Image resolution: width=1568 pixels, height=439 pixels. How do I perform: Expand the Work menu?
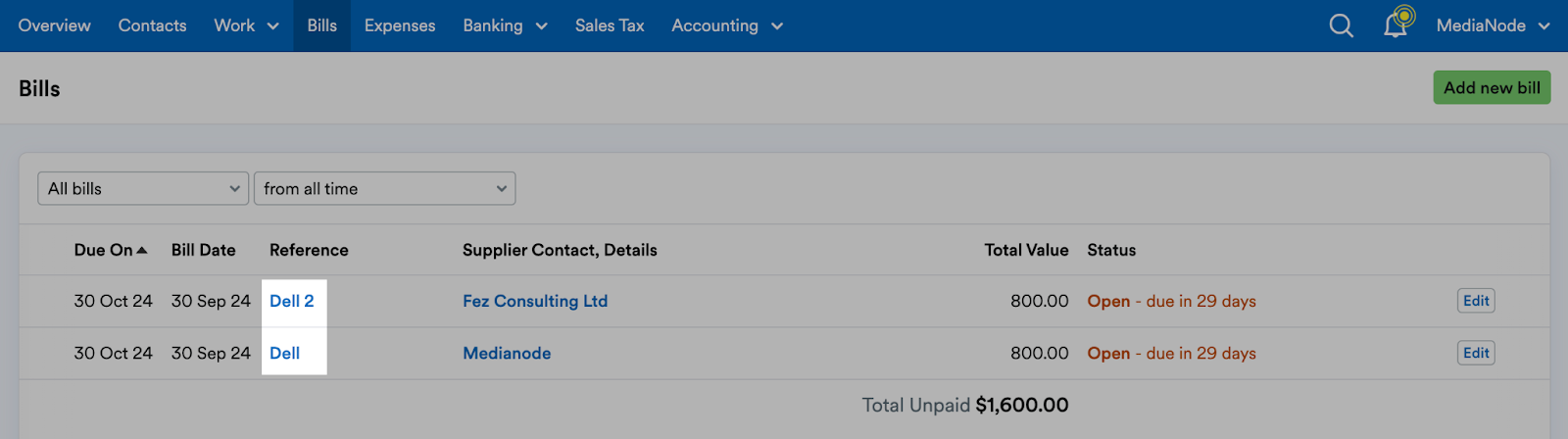[246, 25]
